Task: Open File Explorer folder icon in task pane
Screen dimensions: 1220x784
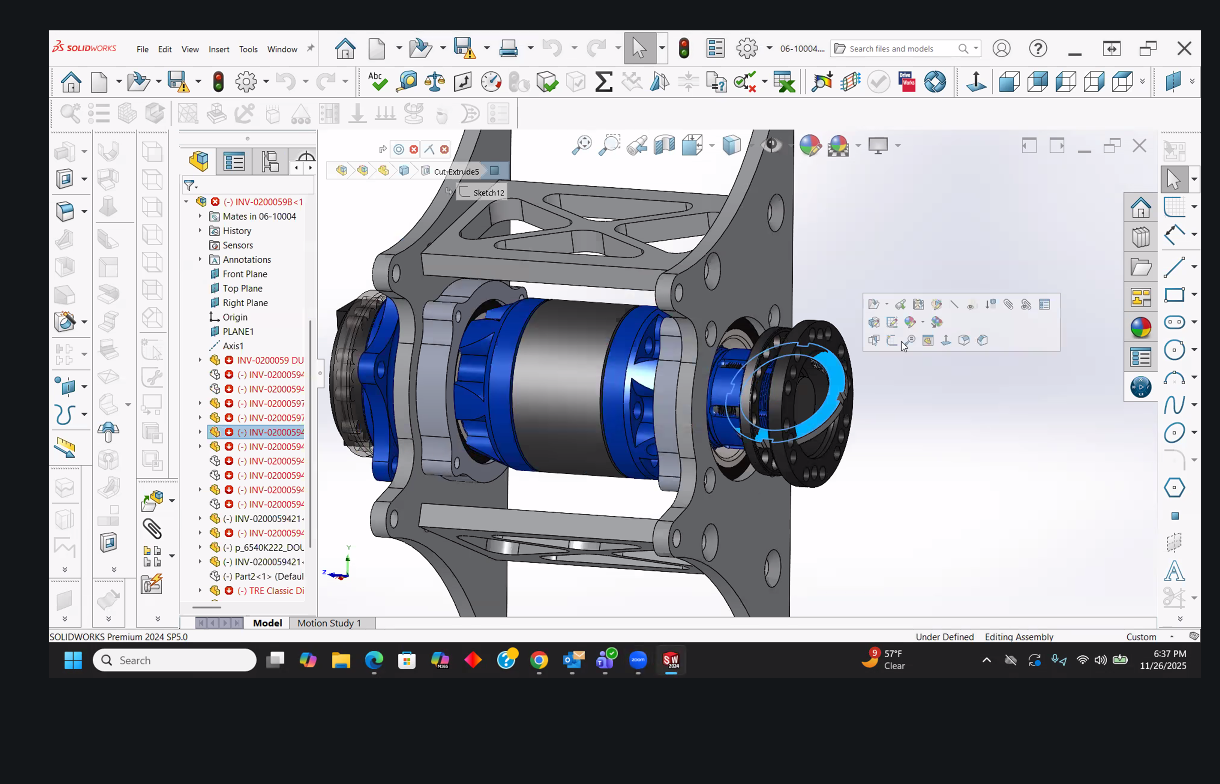Action: pyautogui.click(x=1141, y=267)
